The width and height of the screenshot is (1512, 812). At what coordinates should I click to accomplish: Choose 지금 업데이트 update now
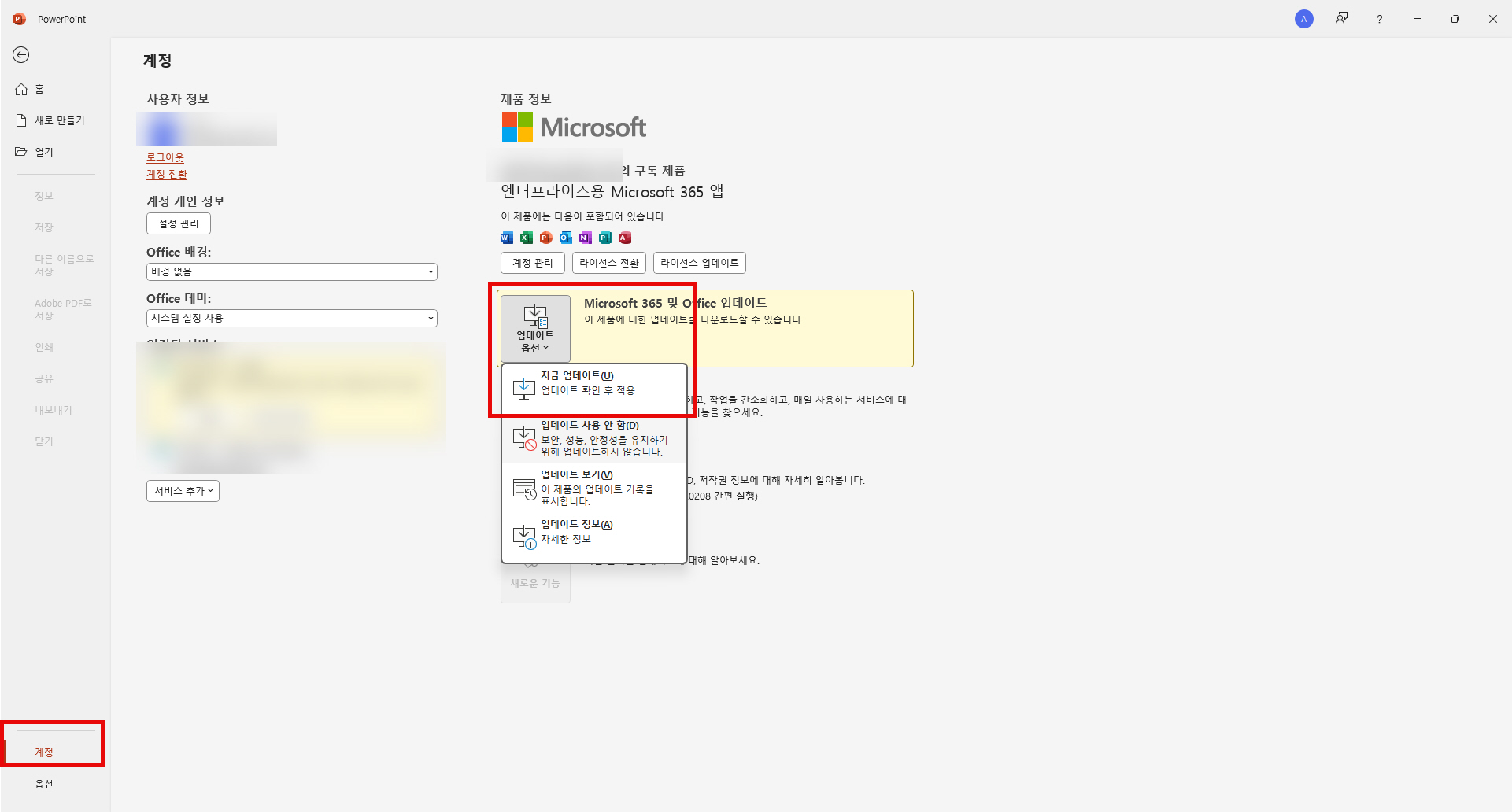594,389
